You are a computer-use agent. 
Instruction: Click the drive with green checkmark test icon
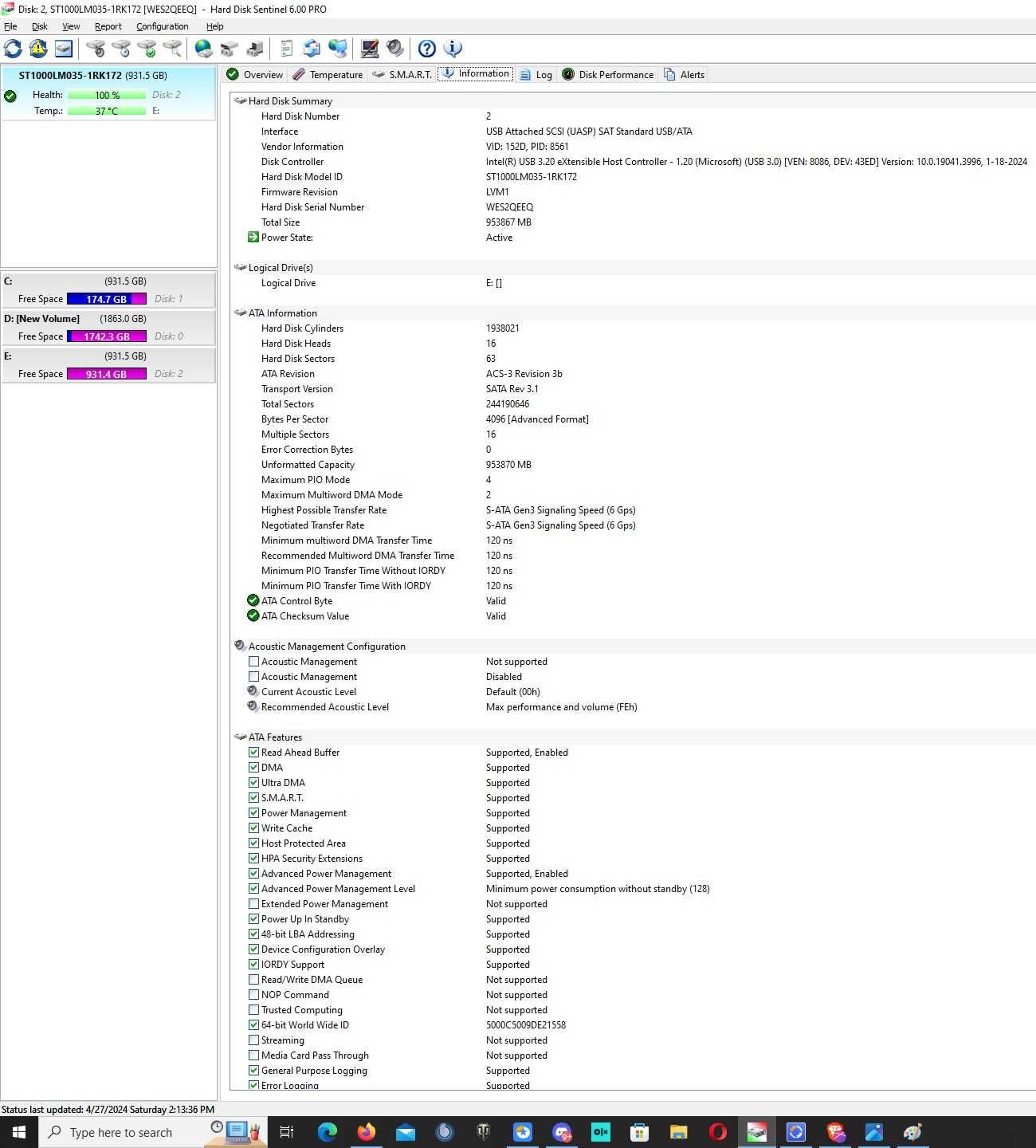pyautogui.click(x=147, y=49)
